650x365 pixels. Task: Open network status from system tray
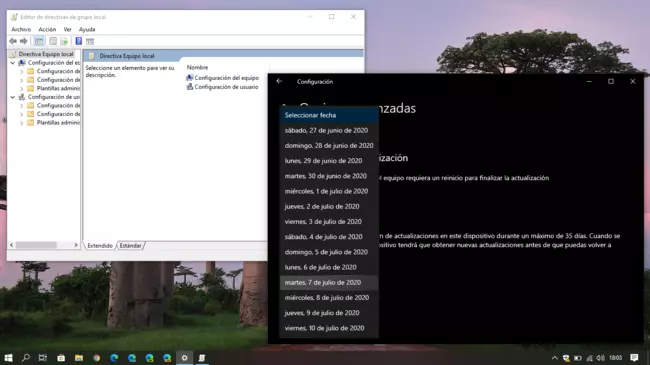coord(589,358)
